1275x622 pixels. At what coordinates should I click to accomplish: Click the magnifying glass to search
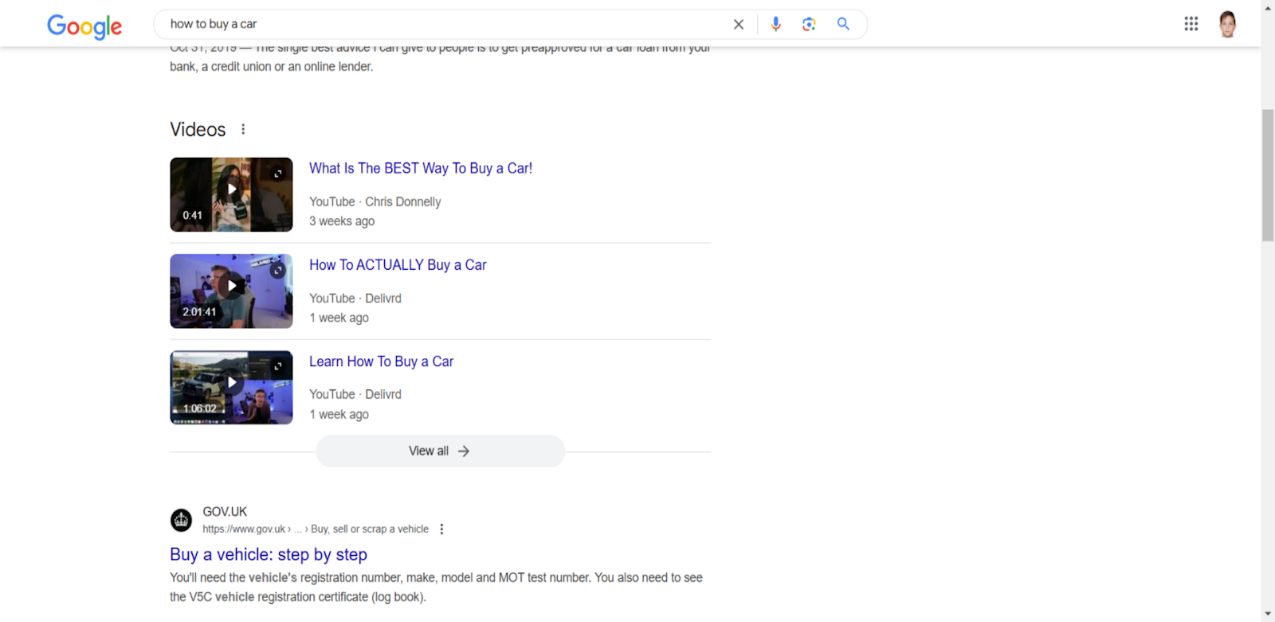tap(843, 23)
